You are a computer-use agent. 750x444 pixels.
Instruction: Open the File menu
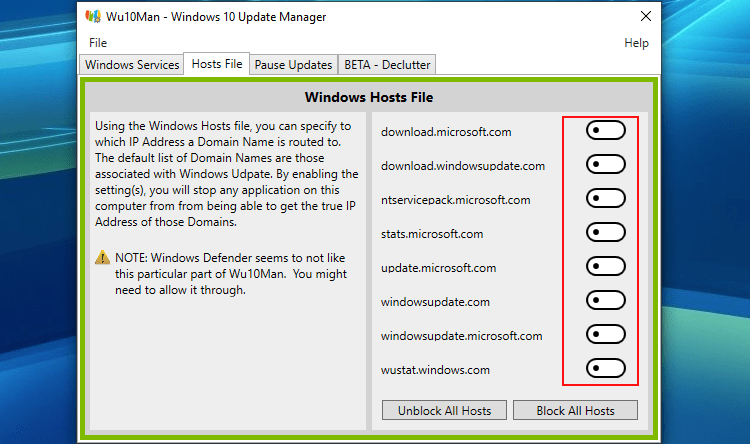tap(98, 43)
